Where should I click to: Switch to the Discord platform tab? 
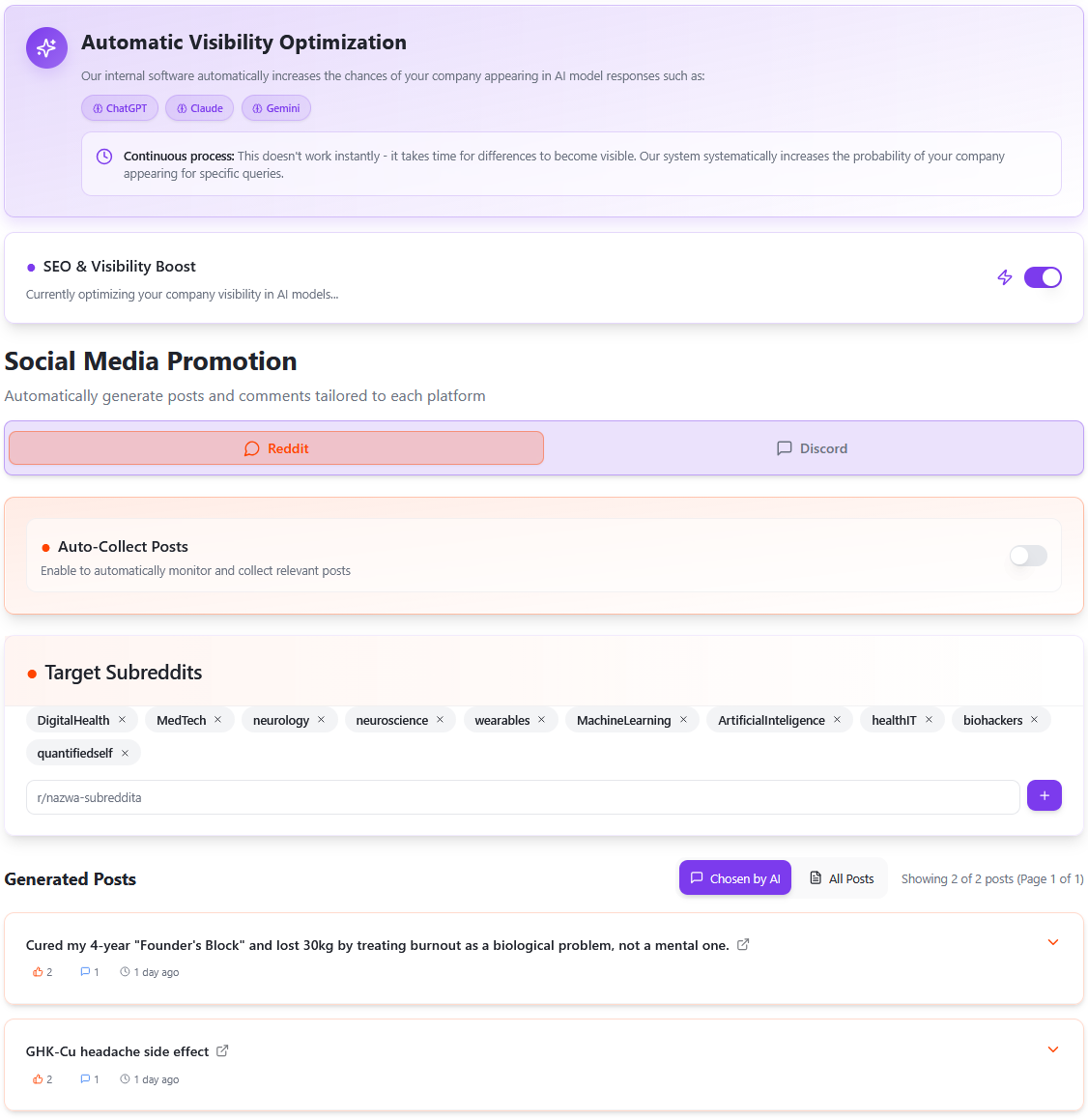(x=811, y=447)
